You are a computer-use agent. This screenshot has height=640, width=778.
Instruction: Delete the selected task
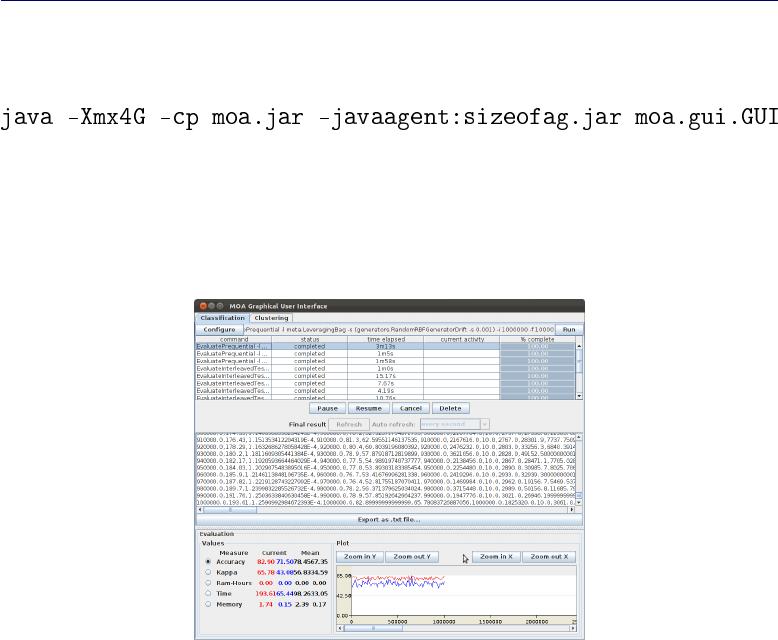[x=451, y=408]
